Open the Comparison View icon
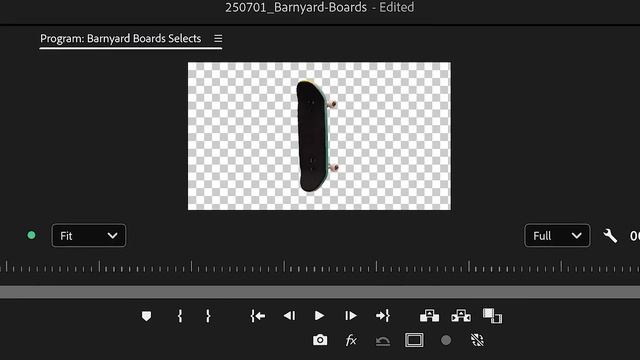 coord(493,316)
